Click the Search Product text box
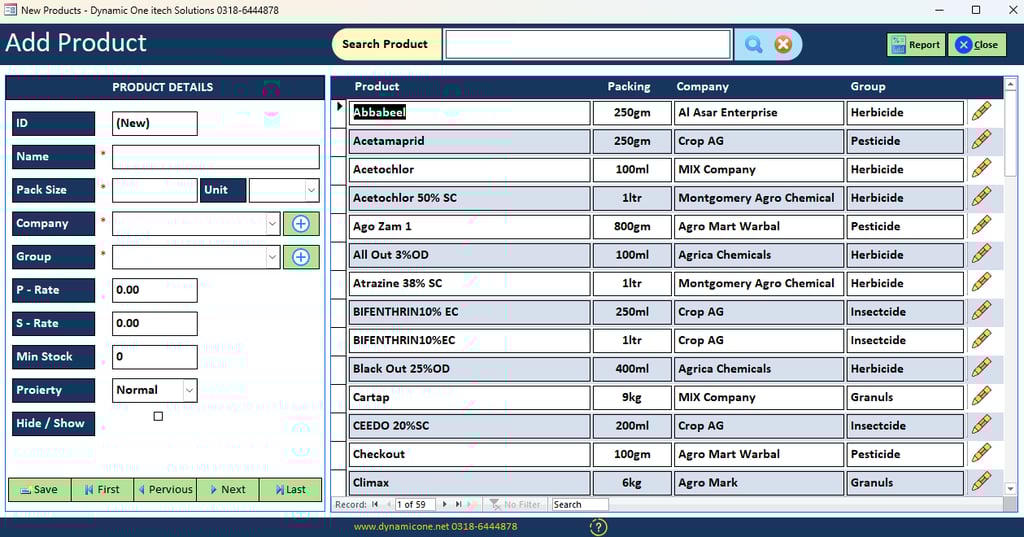Image resolution: width=1024 pixels, height=537 pixels. click(587, 44)
